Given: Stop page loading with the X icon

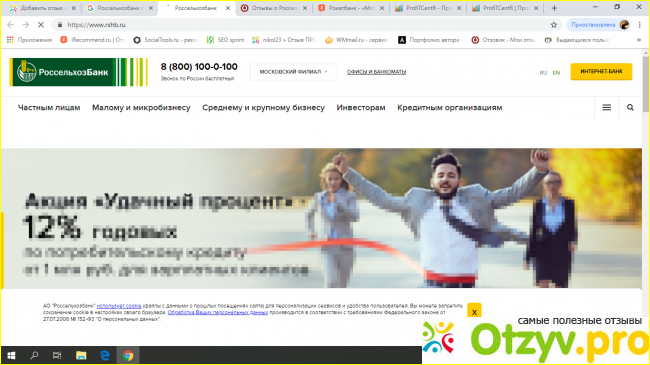Looking at the screenshot, I should 41,25.
